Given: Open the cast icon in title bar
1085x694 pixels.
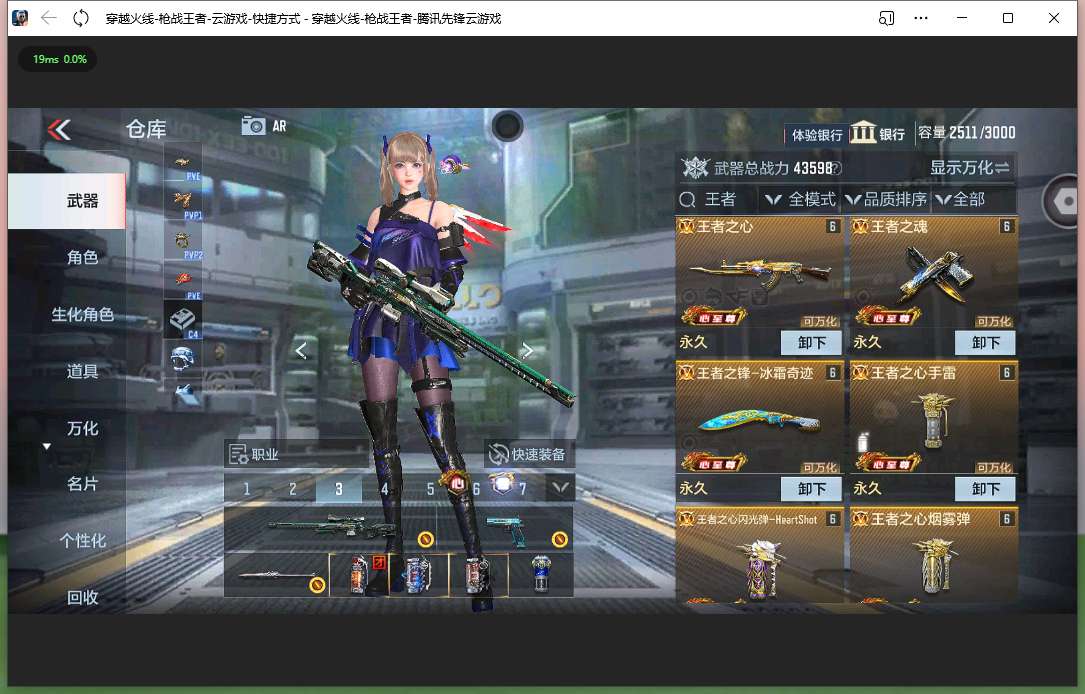Looking at the screenshot, I should click(886, 18).
